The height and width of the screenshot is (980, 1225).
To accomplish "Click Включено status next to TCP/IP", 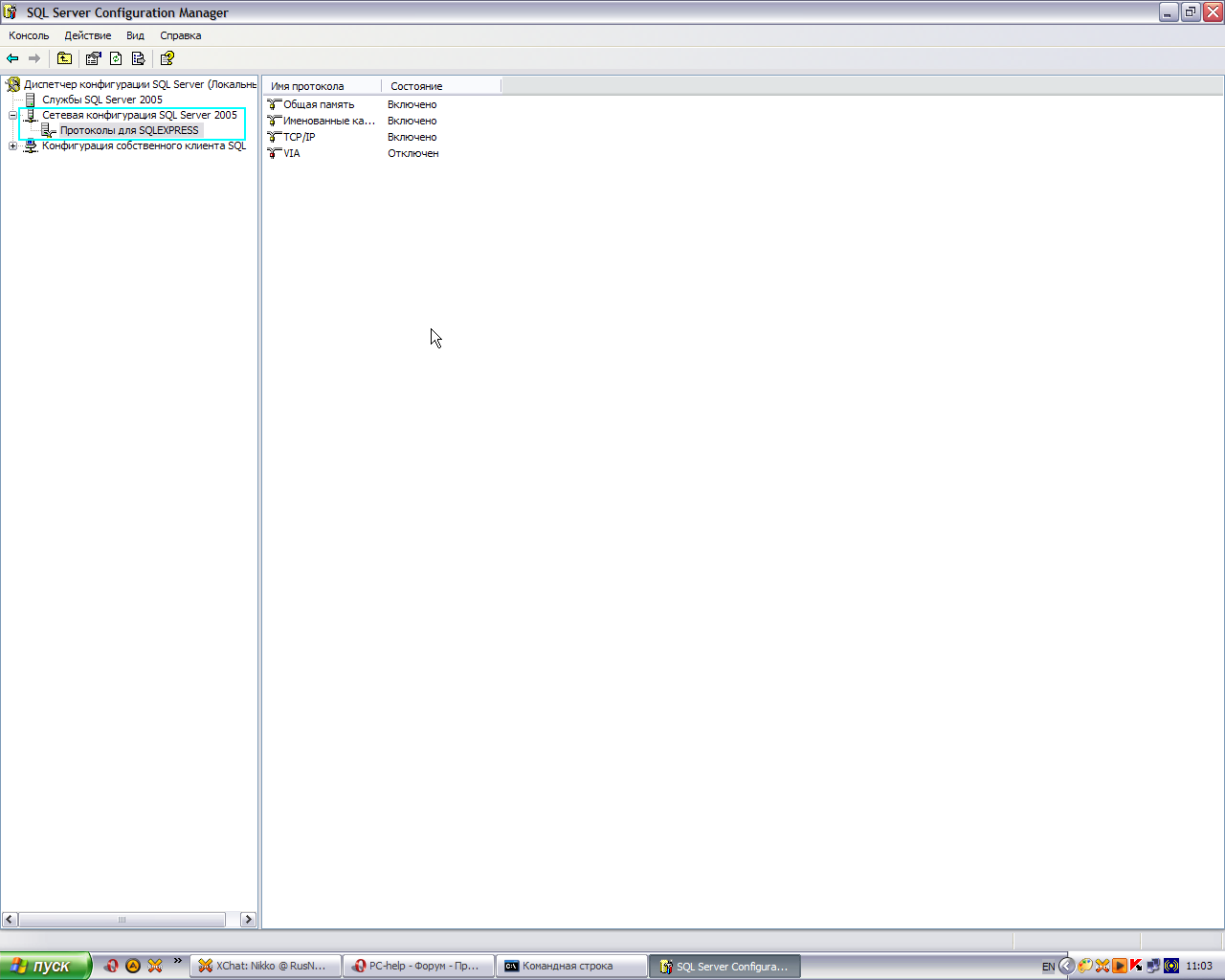I will (x=412, y=137).
